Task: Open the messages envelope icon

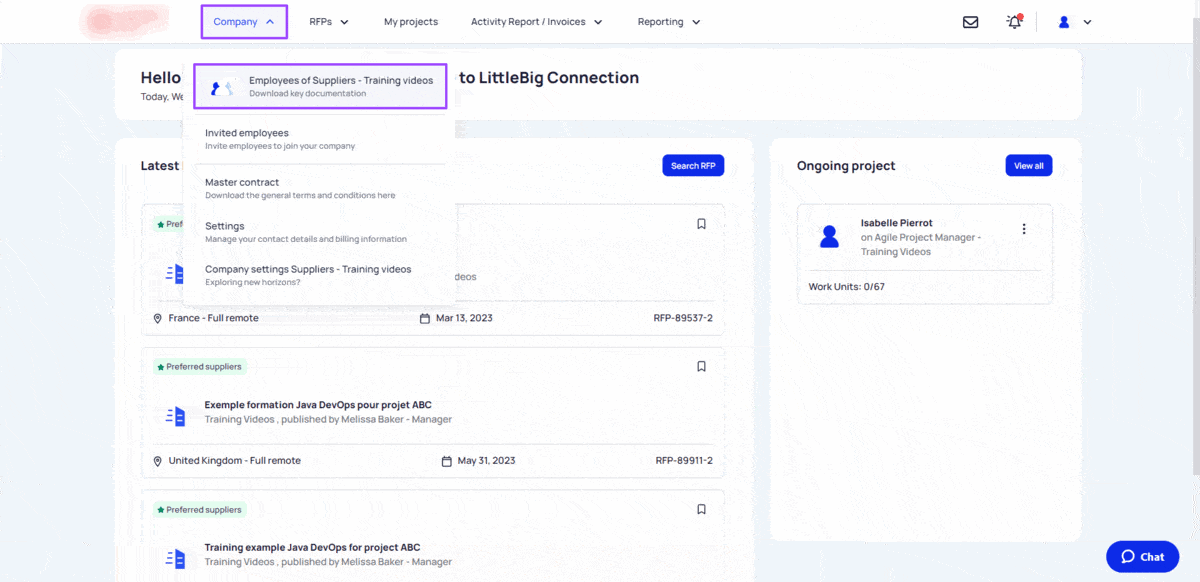Action: (970, 22)
